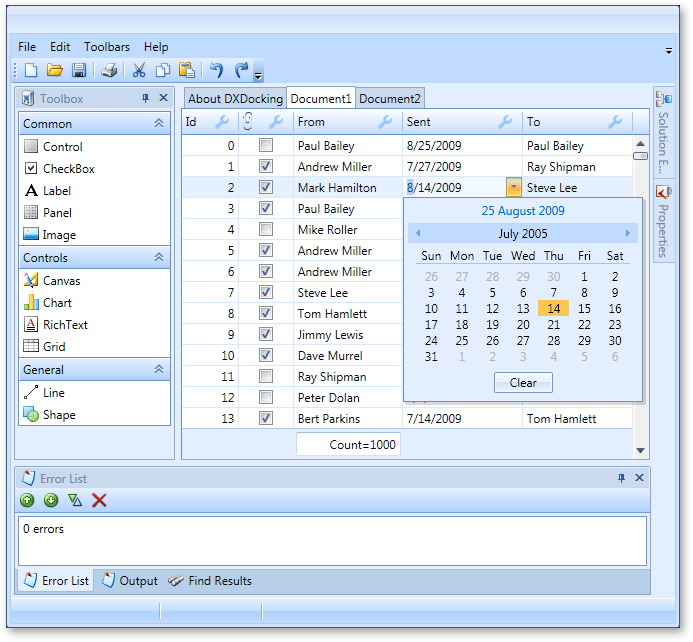
Task: Click the Print toolbar icon
Action: click(x=110, y=70)
